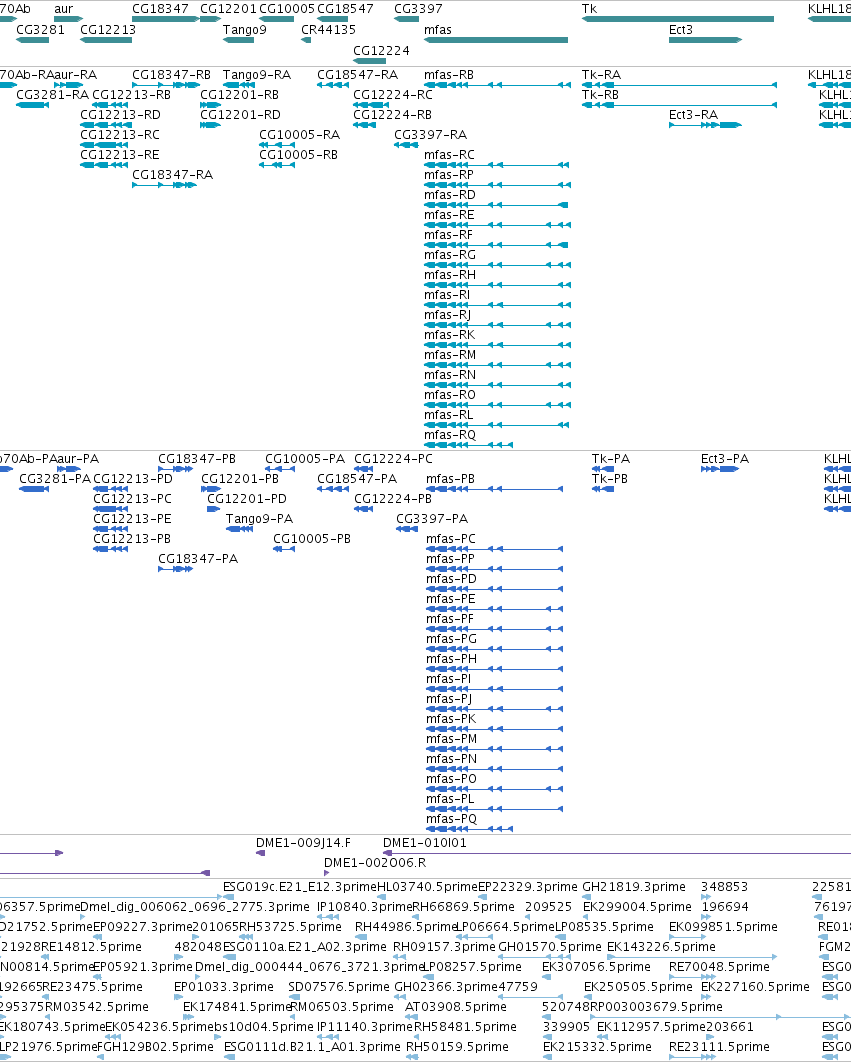Select the Tk-RB transcript label
Screen dimensions: 851x1062
[x=600, y=95]
